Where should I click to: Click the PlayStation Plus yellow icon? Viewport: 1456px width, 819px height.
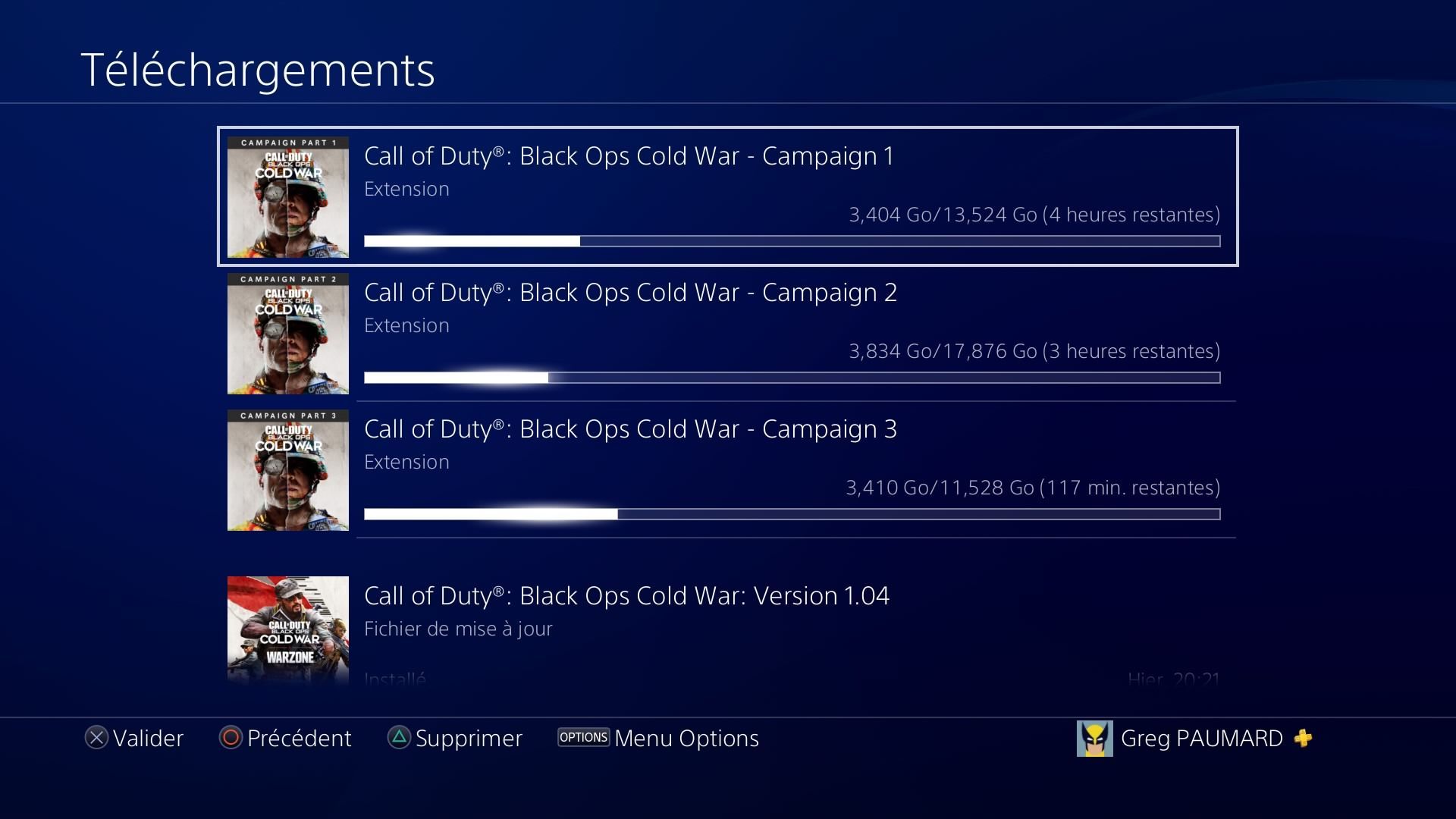click(x=1303, y=738)
